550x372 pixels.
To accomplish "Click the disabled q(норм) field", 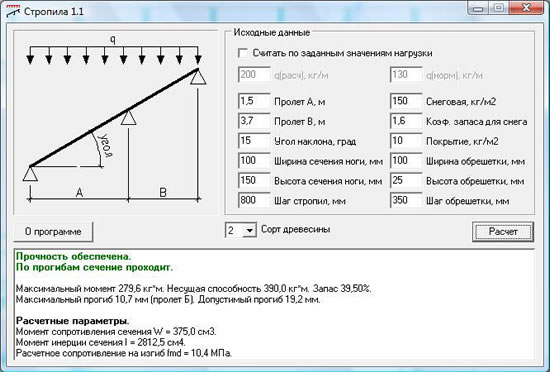I will pos(406,75).
